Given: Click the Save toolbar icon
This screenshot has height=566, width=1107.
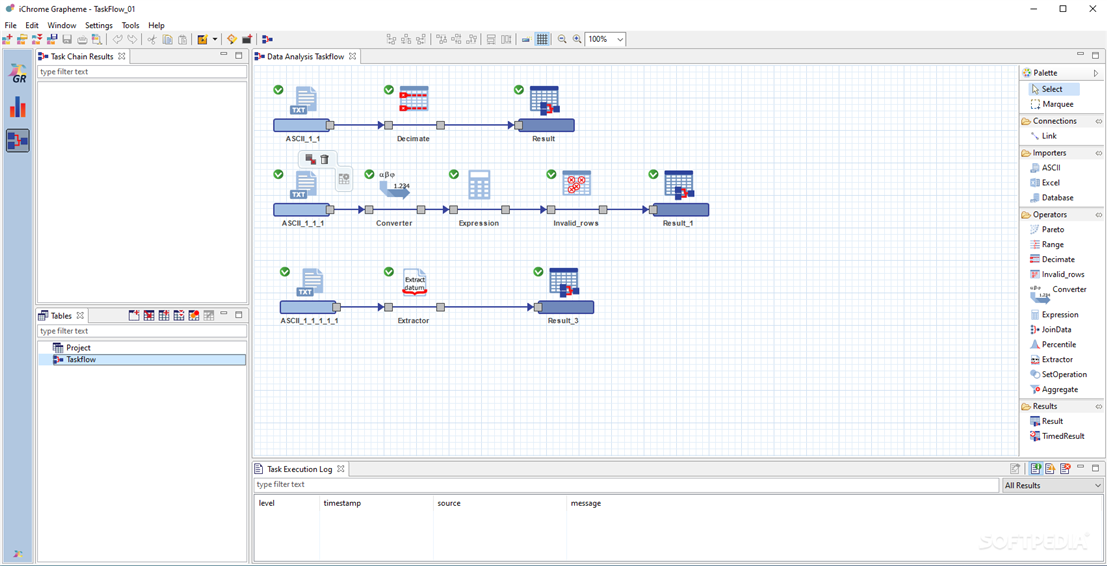Looking at the screenshot, I should click(67, 39).
